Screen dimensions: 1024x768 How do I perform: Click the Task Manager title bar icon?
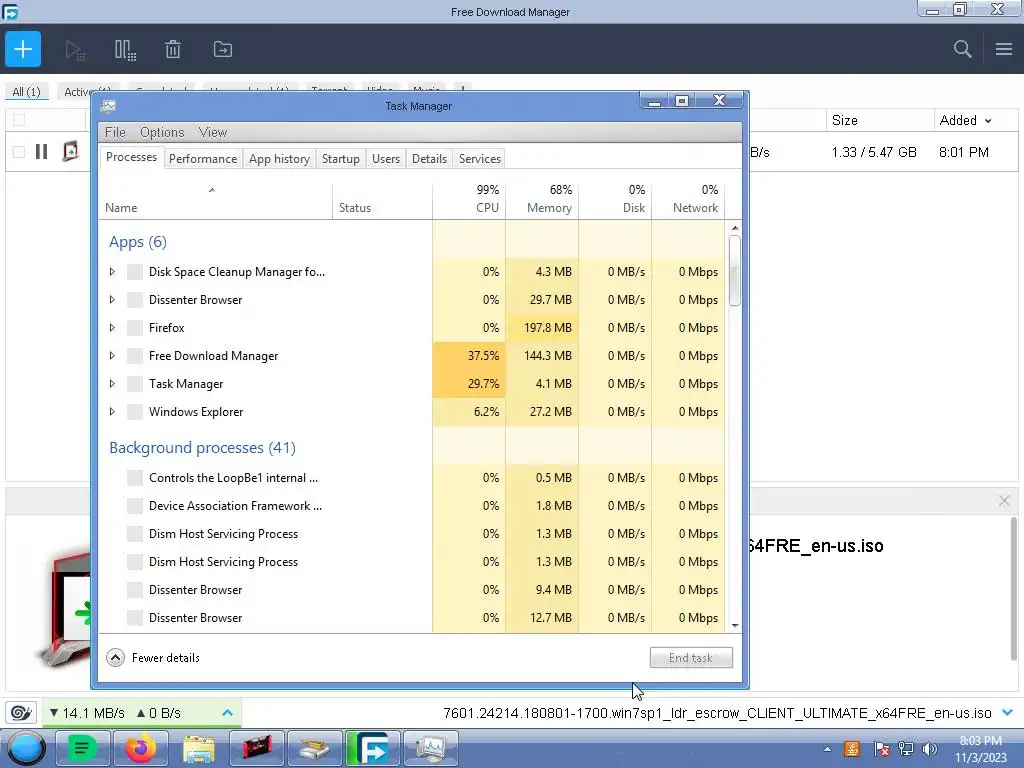(x=108, y=106)
